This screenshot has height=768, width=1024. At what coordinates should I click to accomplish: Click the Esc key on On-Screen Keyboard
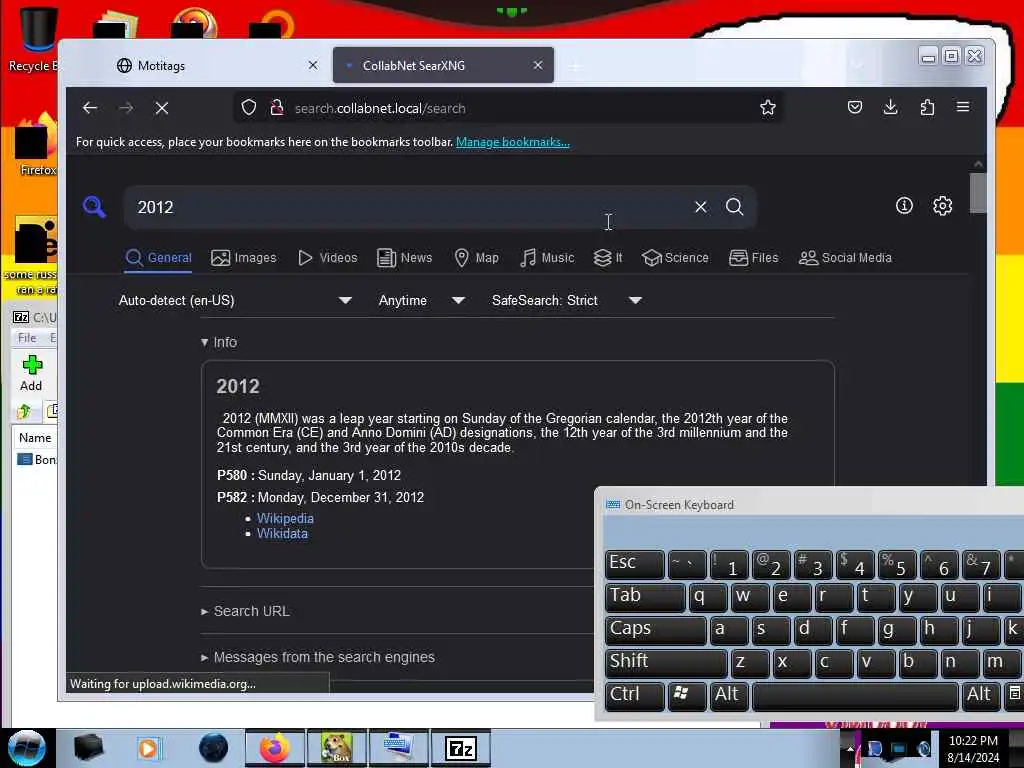click(x=635, y=564)
